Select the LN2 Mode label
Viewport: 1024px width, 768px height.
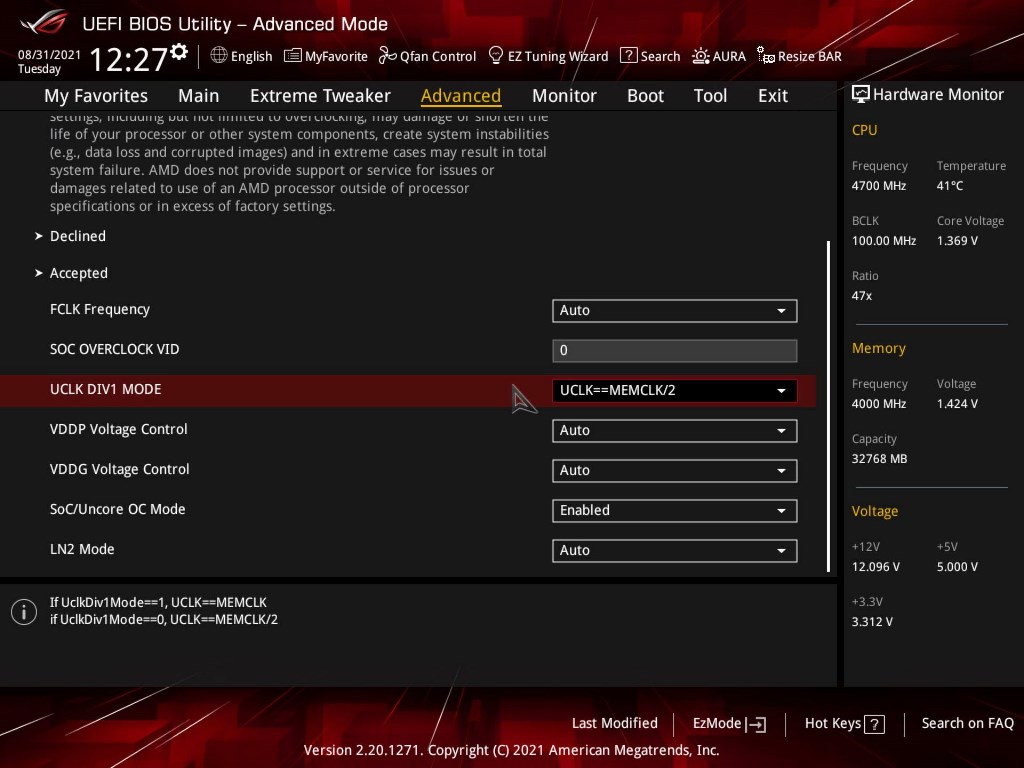pyautogui.click(x=82, y=550)
